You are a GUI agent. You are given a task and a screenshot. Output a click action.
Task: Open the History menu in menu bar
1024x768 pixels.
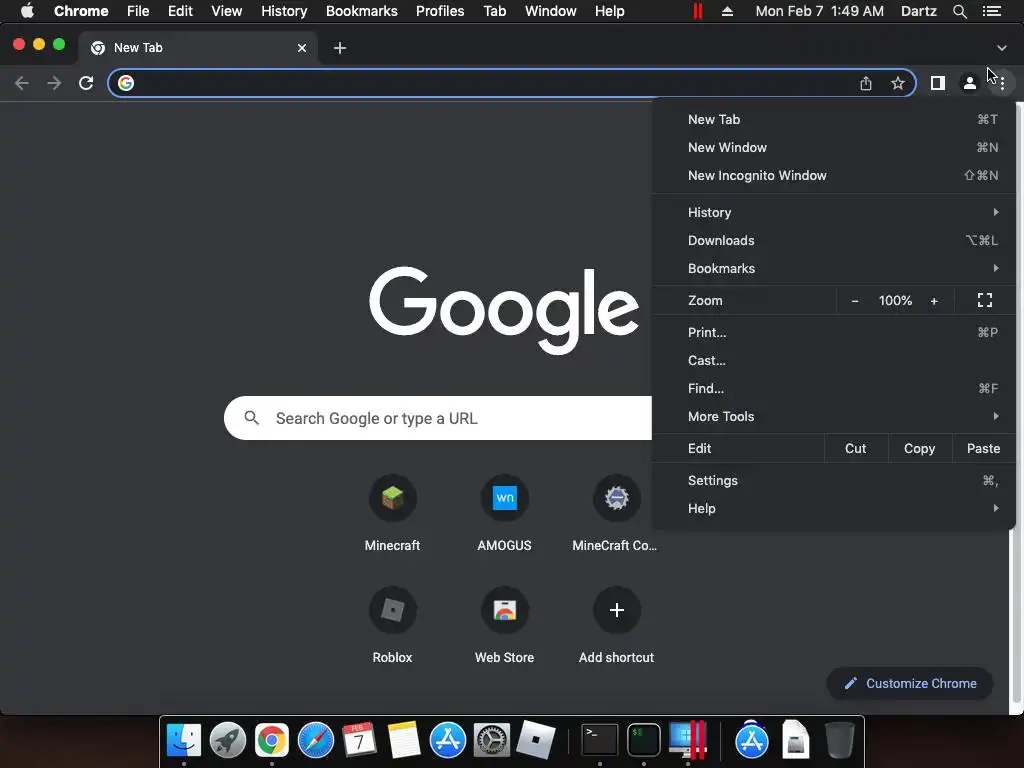(284, 11)
